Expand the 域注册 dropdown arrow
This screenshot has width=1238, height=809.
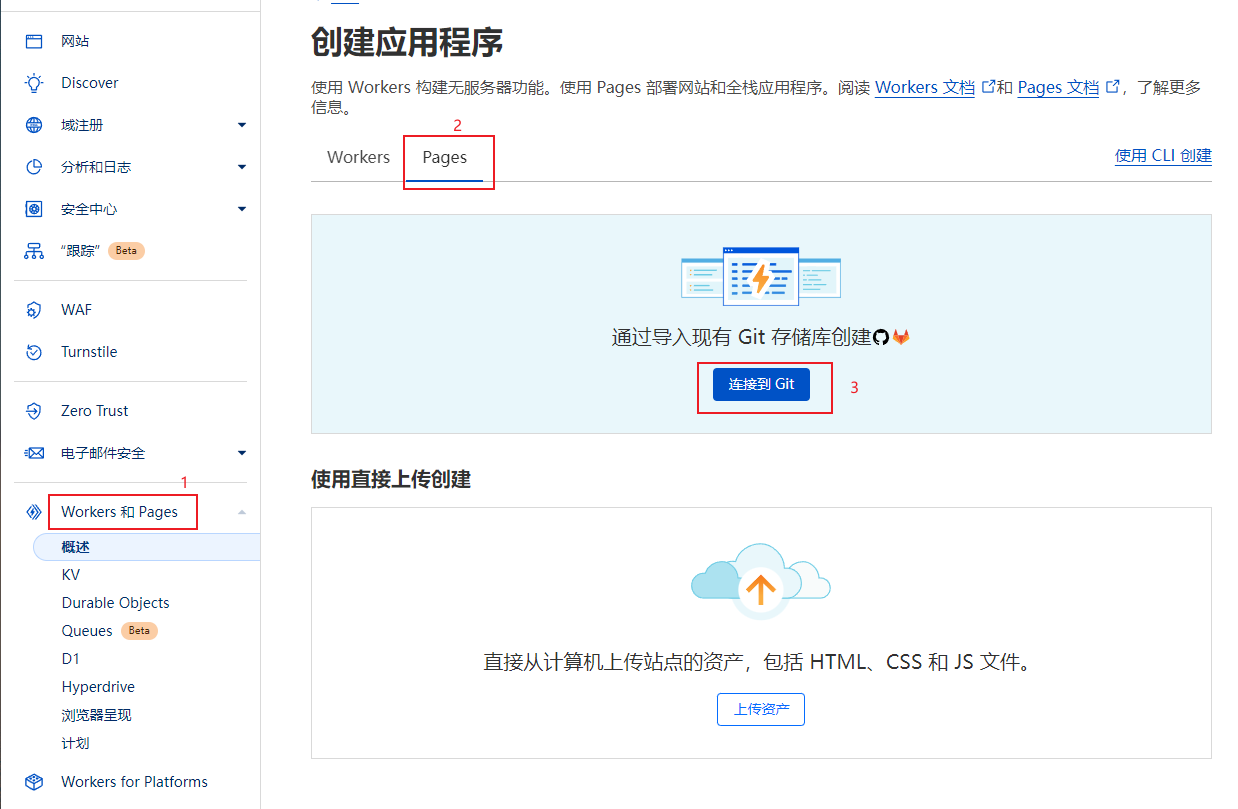[242, 125]
